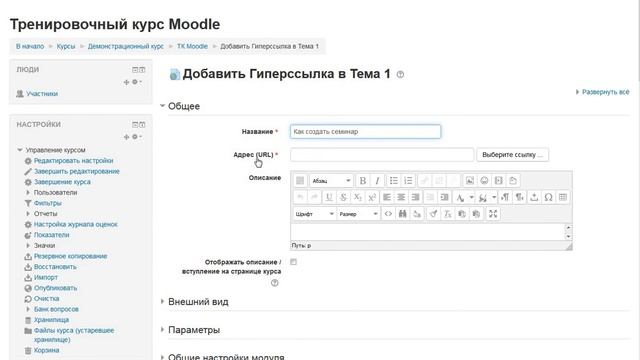This screenshot has height=360, width=640.
Task: Click the Название text field
Action: (x=365, y=131)
